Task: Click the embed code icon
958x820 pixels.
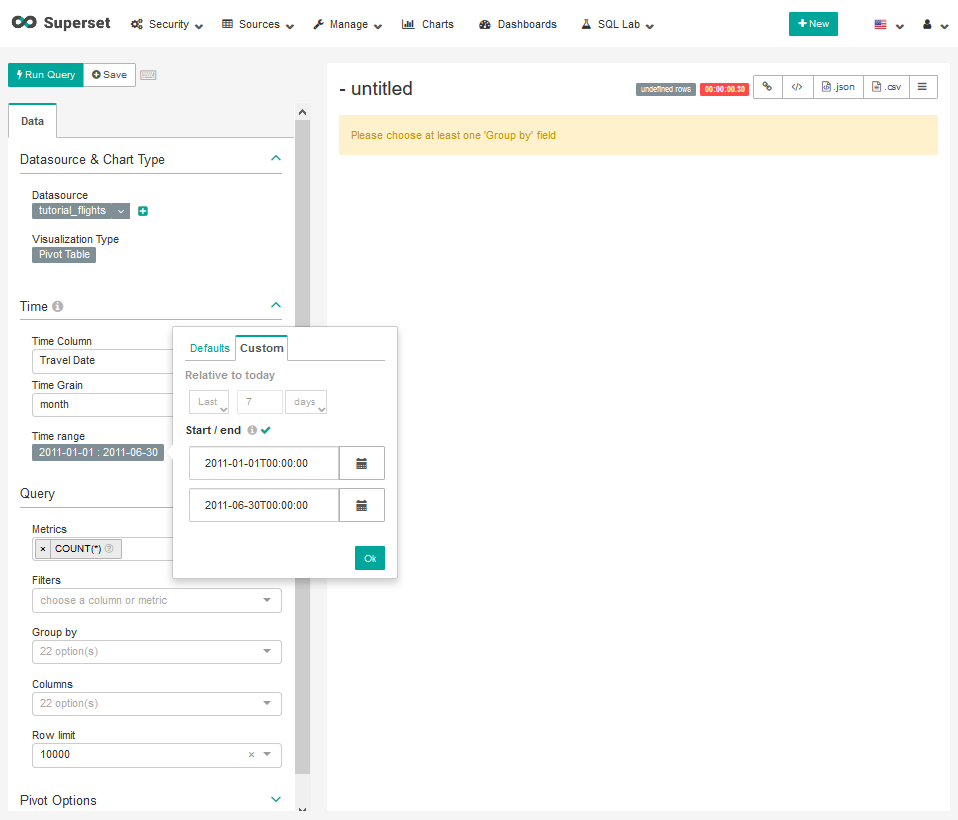Action: [797, 87]
